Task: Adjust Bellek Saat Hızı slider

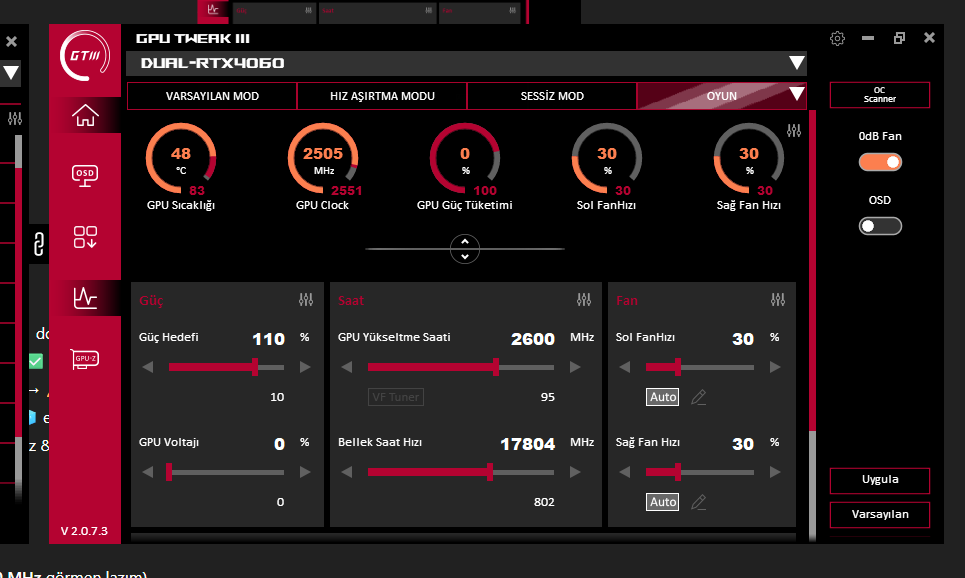Action: 461,472
